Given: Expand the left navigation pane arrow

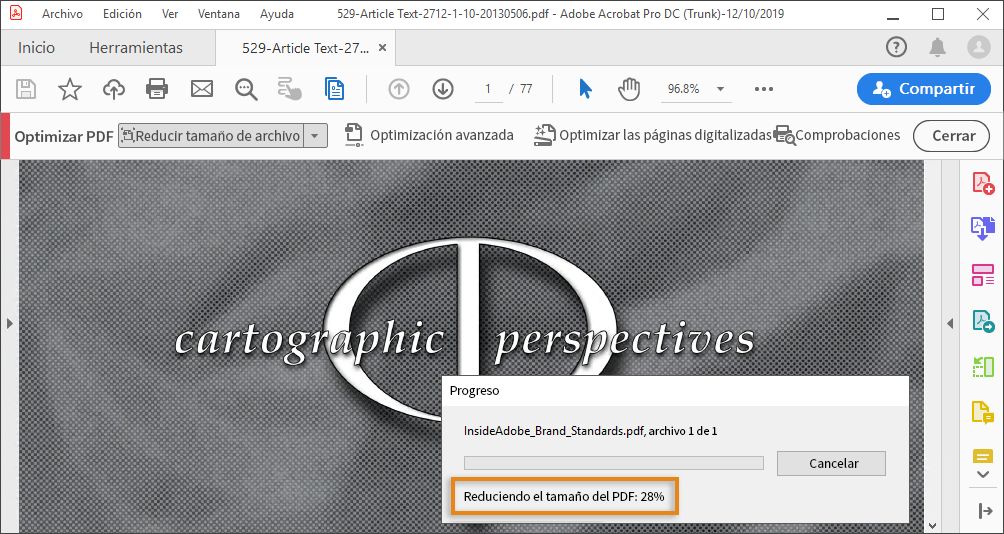Looking at the screenshot, I should point(9,324).
